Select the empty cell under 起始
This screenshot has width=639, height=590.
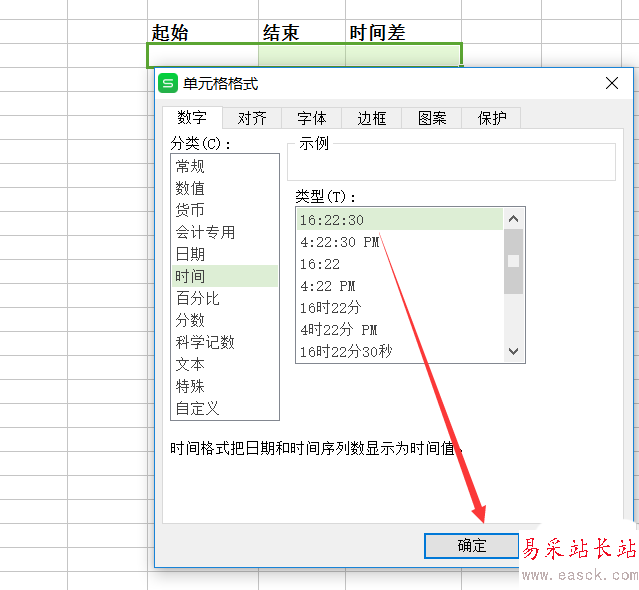pos(203,55)
